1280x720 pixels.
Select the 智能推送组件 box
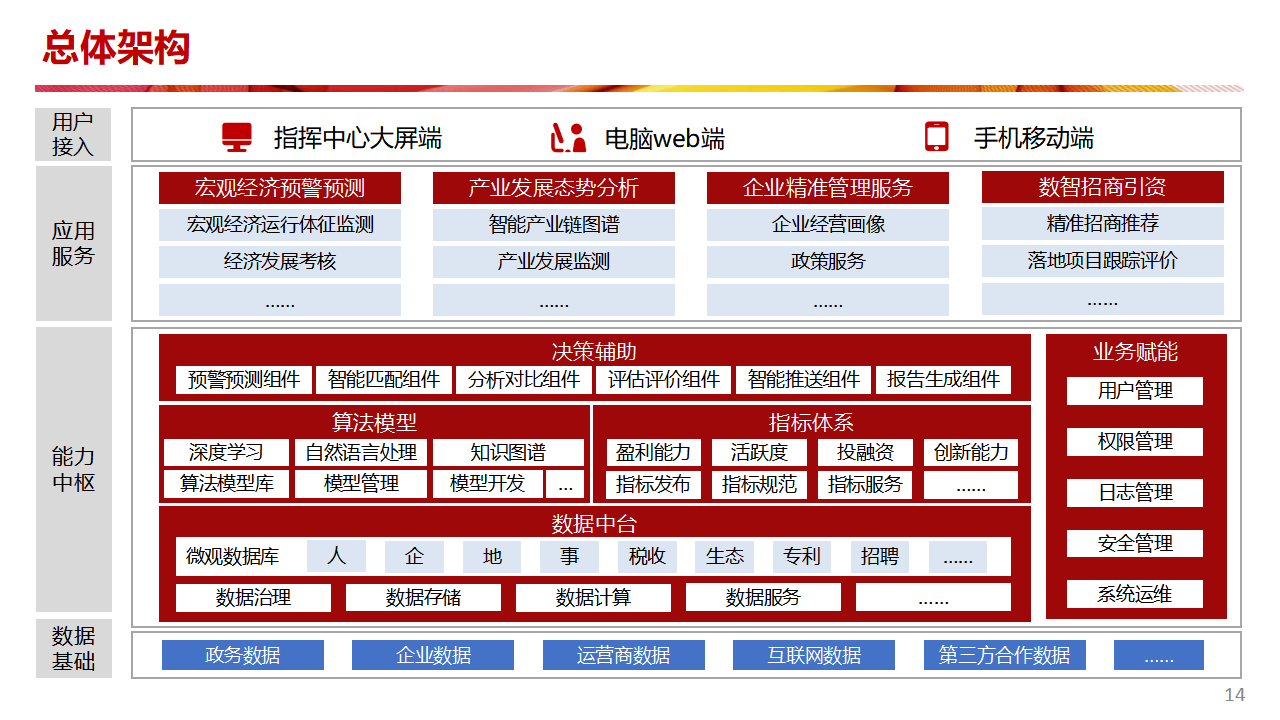[804, 380]
